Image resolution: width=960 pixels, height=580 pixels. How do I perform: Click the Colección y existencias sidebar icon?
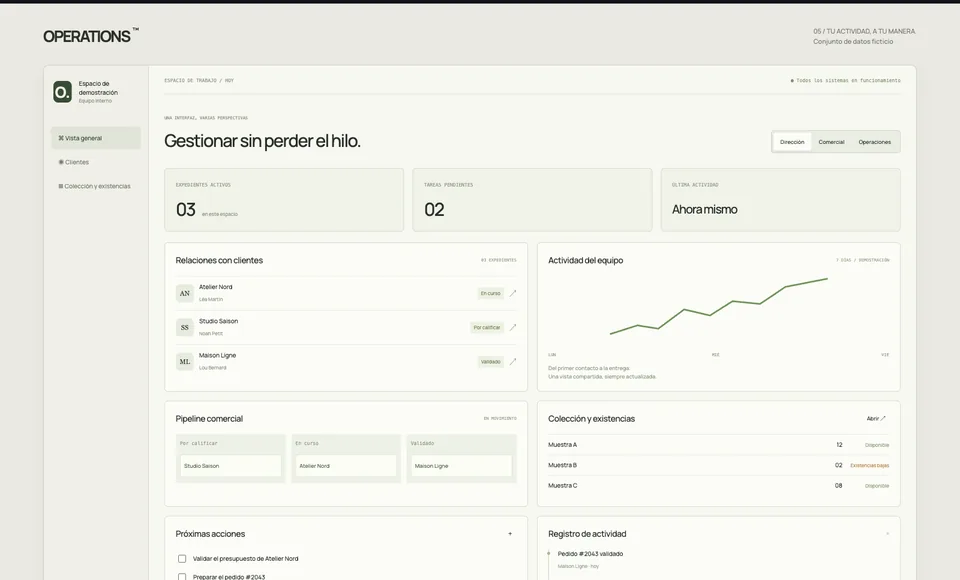click(61, 186)
